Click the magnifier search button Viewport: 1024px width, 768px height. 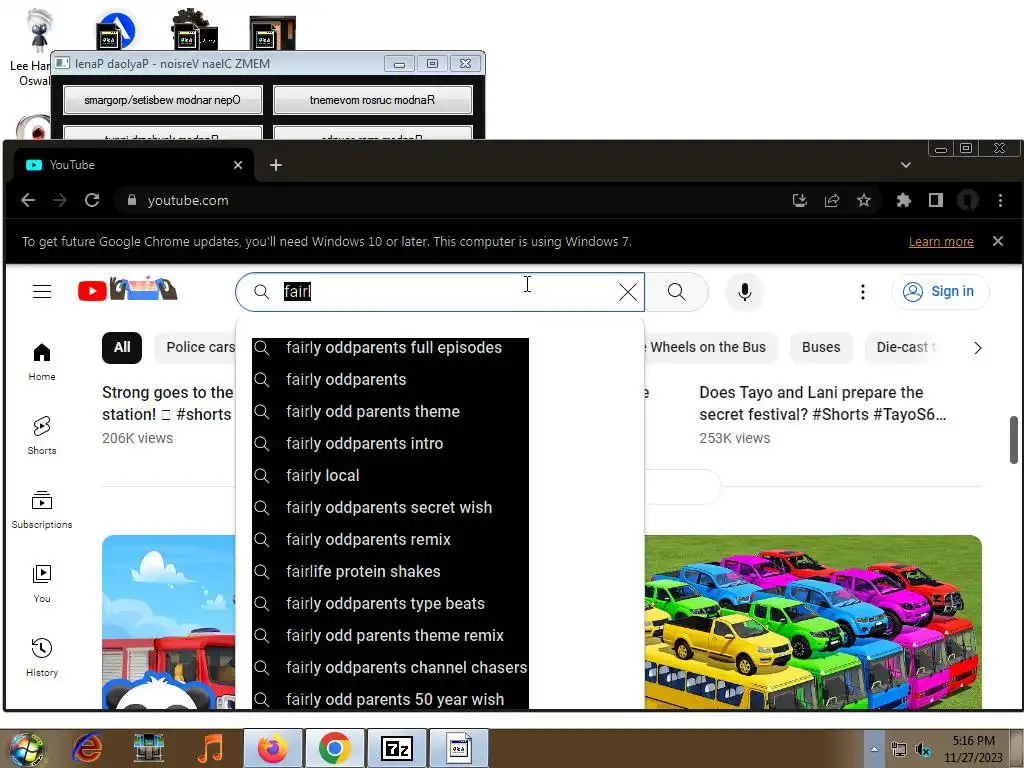[677, 292]
